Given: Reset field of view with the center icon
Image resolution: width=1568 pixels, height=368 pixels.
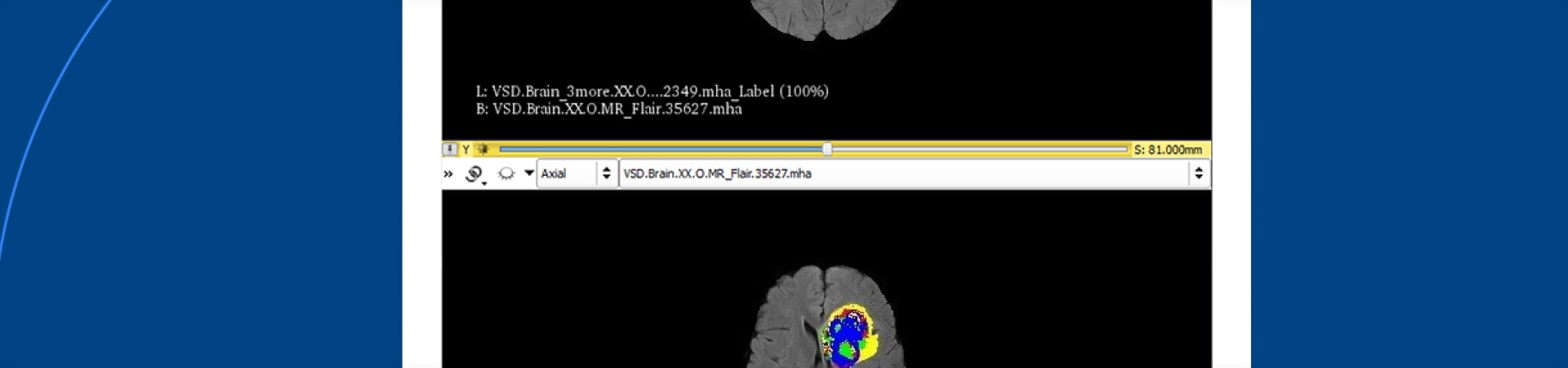Looking at the screenshot, I should point(483,150).
